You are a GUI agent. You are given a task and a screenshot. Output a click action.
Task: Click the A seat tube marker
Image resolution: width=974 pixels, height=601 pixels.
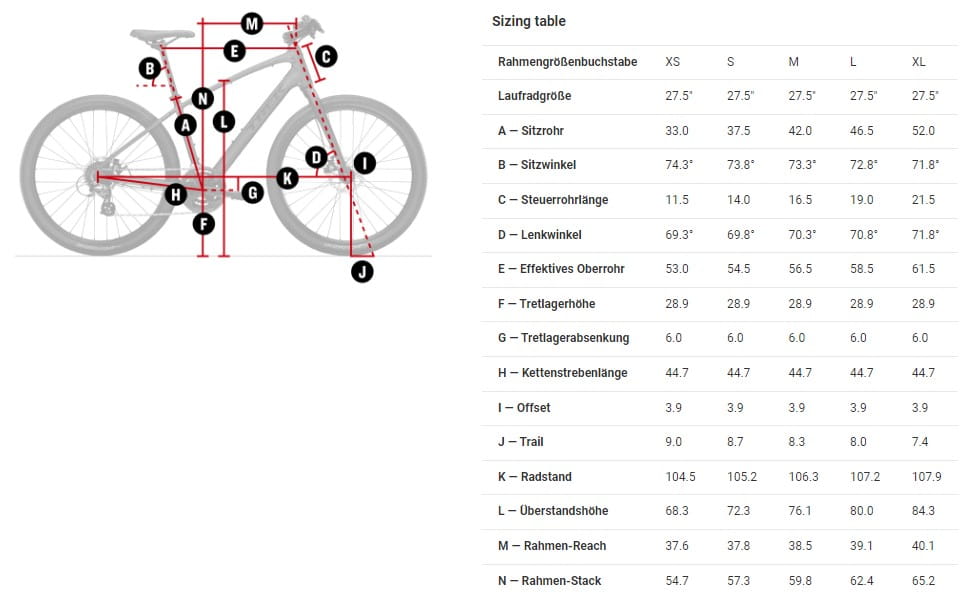coord(185,125)
